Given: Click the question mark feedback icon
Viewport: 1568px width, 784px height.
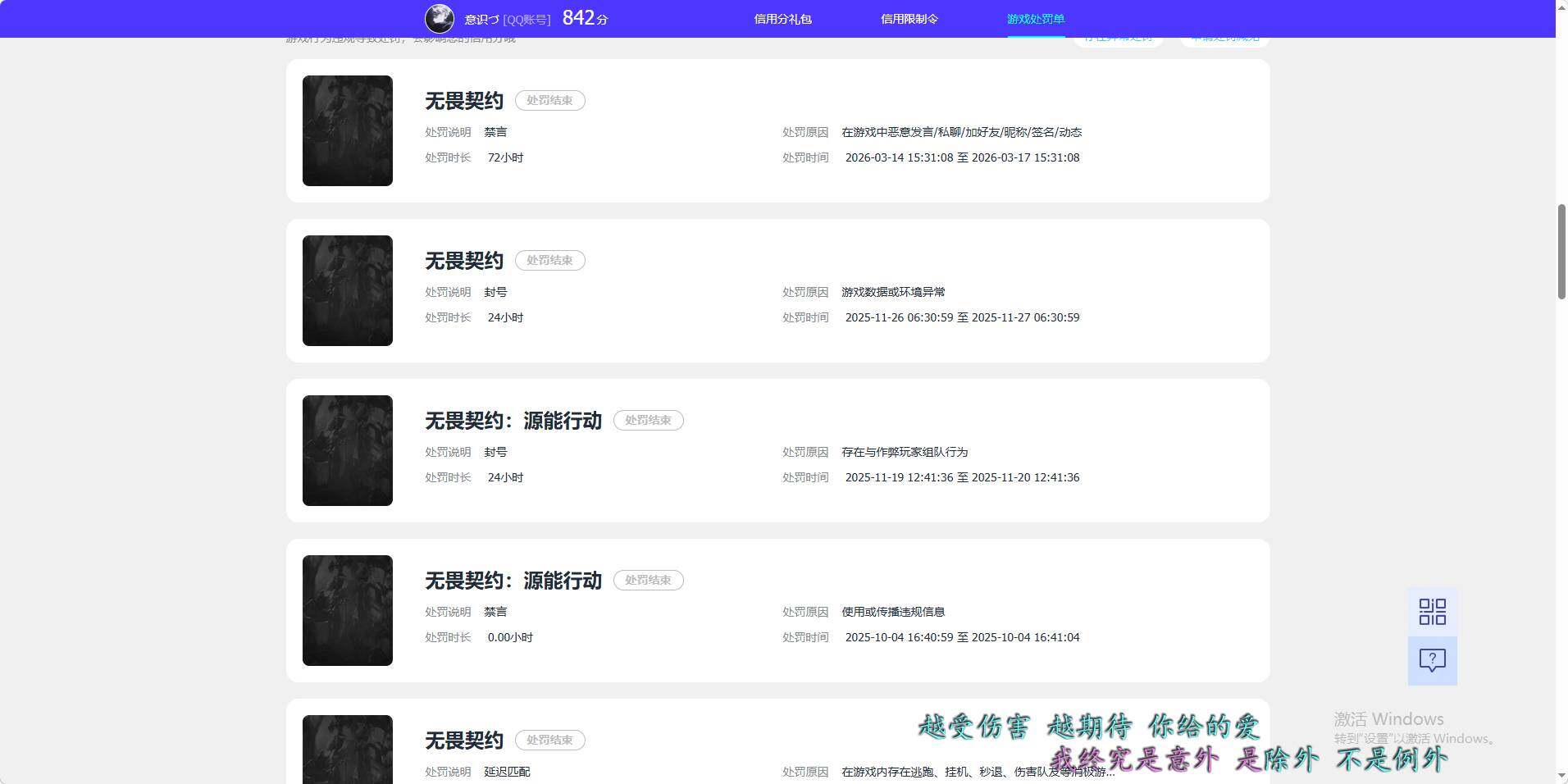Looking at the screenshot, I should (x=1432, y=660).
